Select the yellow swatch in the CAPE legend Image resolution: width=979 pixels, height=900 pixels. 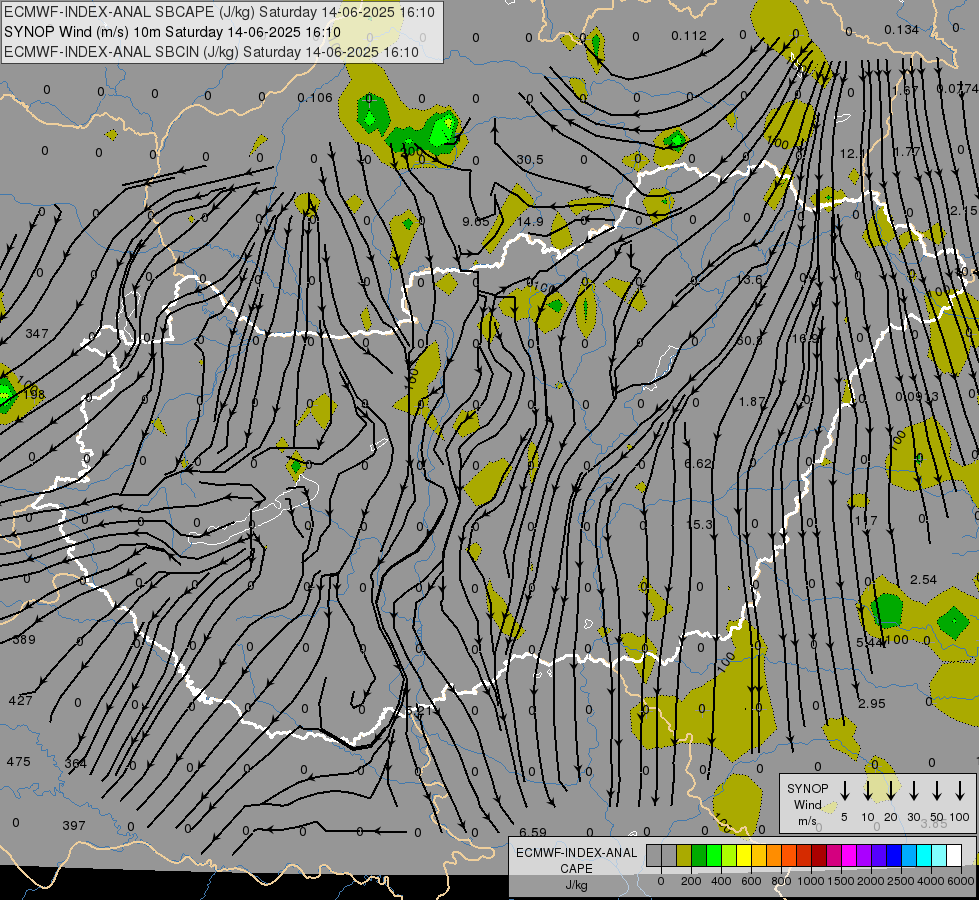coord(744,855)
